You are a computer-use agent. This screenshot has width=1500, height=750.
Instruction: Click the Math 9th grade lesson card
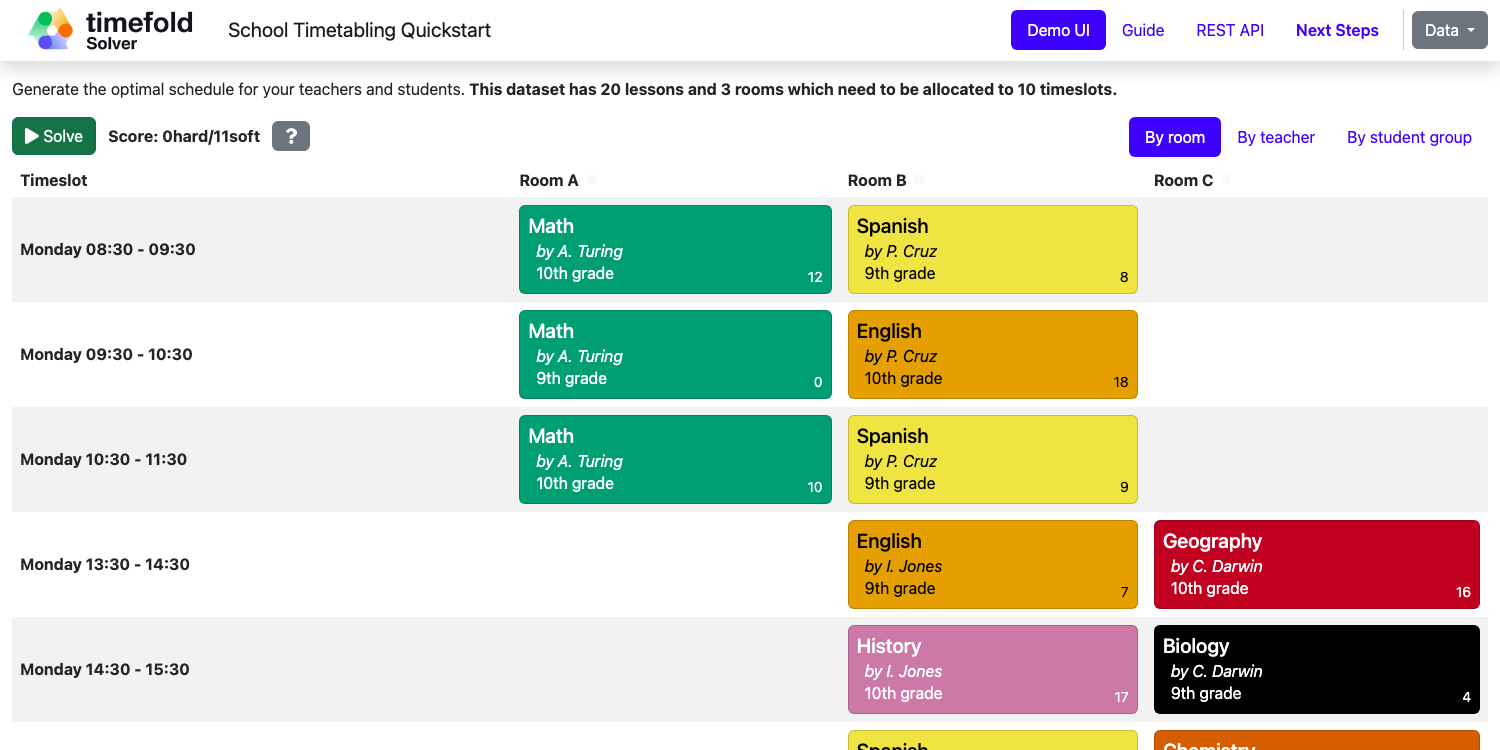675,354
